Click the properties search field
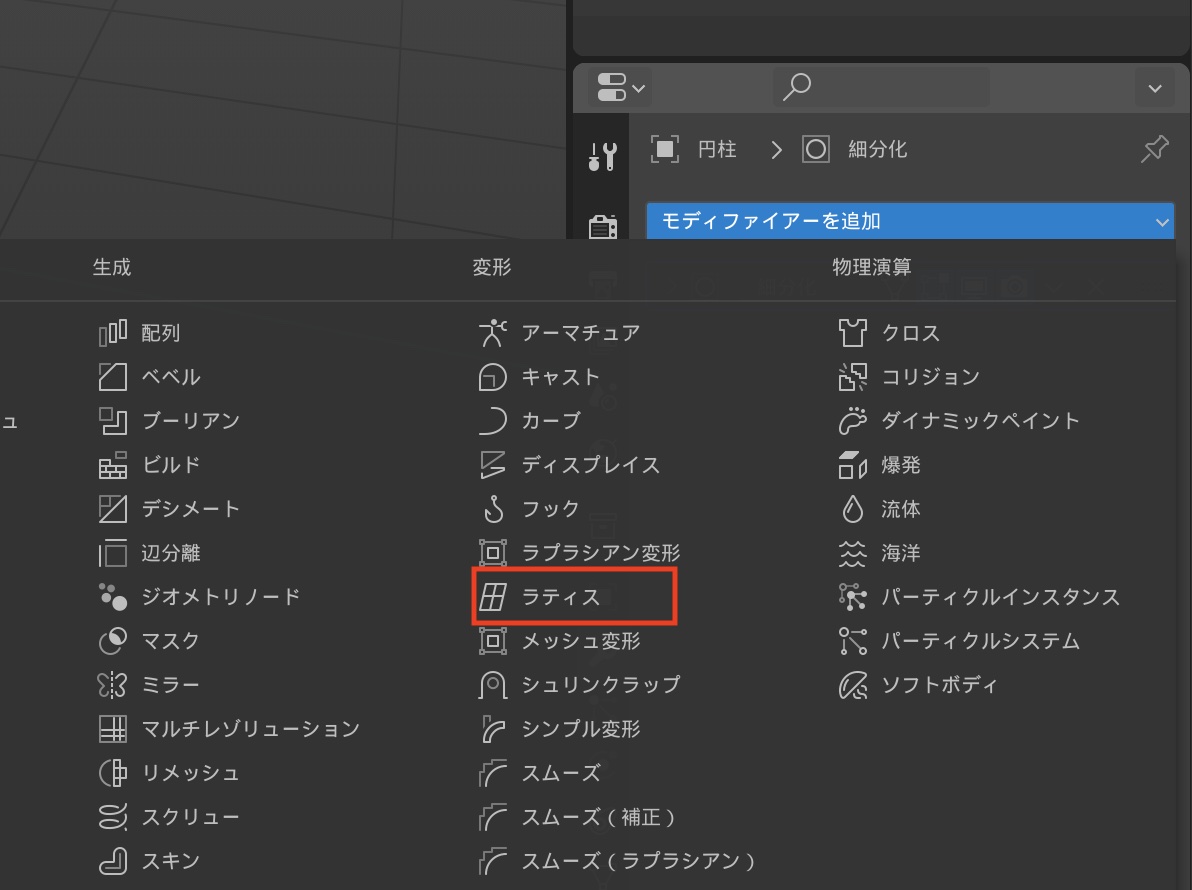The image size is (1192, 890). click(x=880, y=88)
